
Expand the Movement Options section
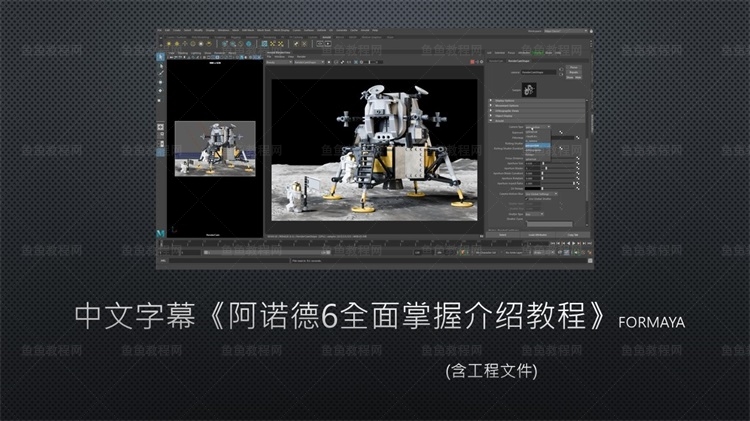(x=536, y=106)
